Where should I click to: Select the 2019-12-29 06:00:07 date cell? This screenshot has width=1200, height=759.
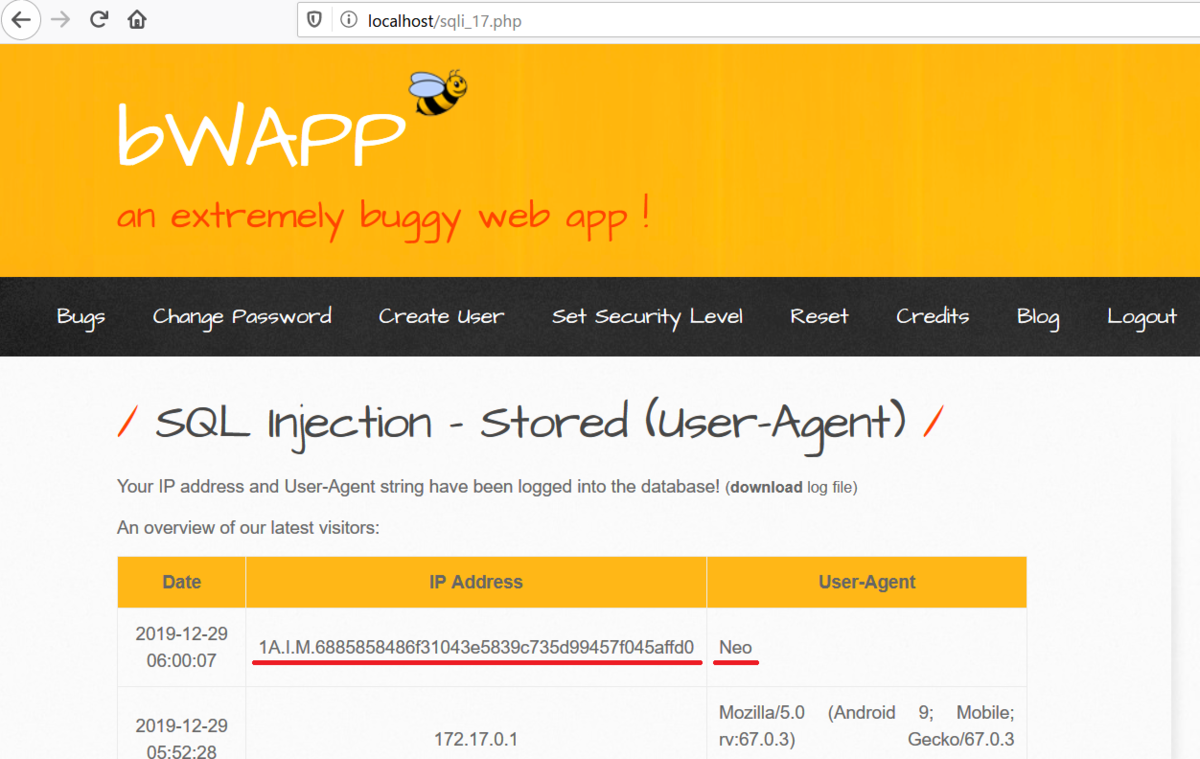(182, 647)
